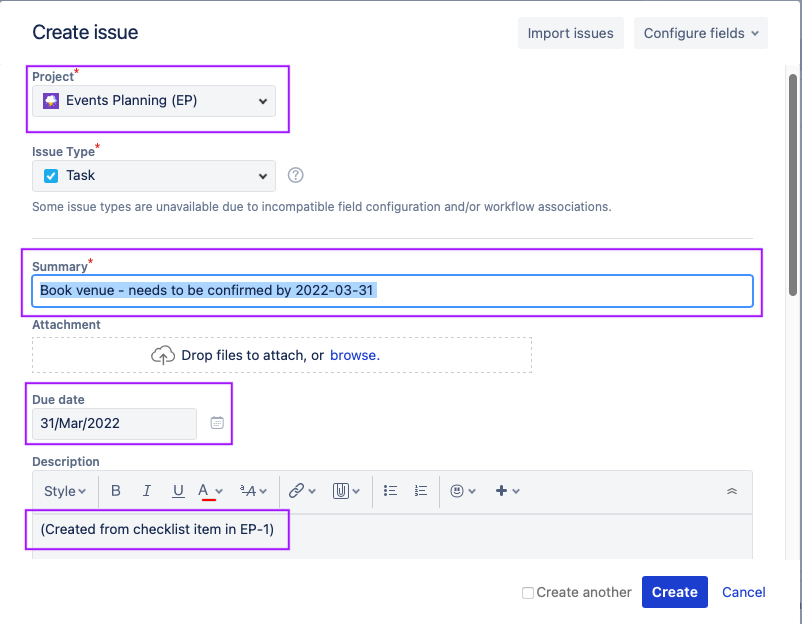The width and height of the screenshot is (802, 624).
Task: Apply italic formatting in description toolbar
Action: [x=147, y=491]
